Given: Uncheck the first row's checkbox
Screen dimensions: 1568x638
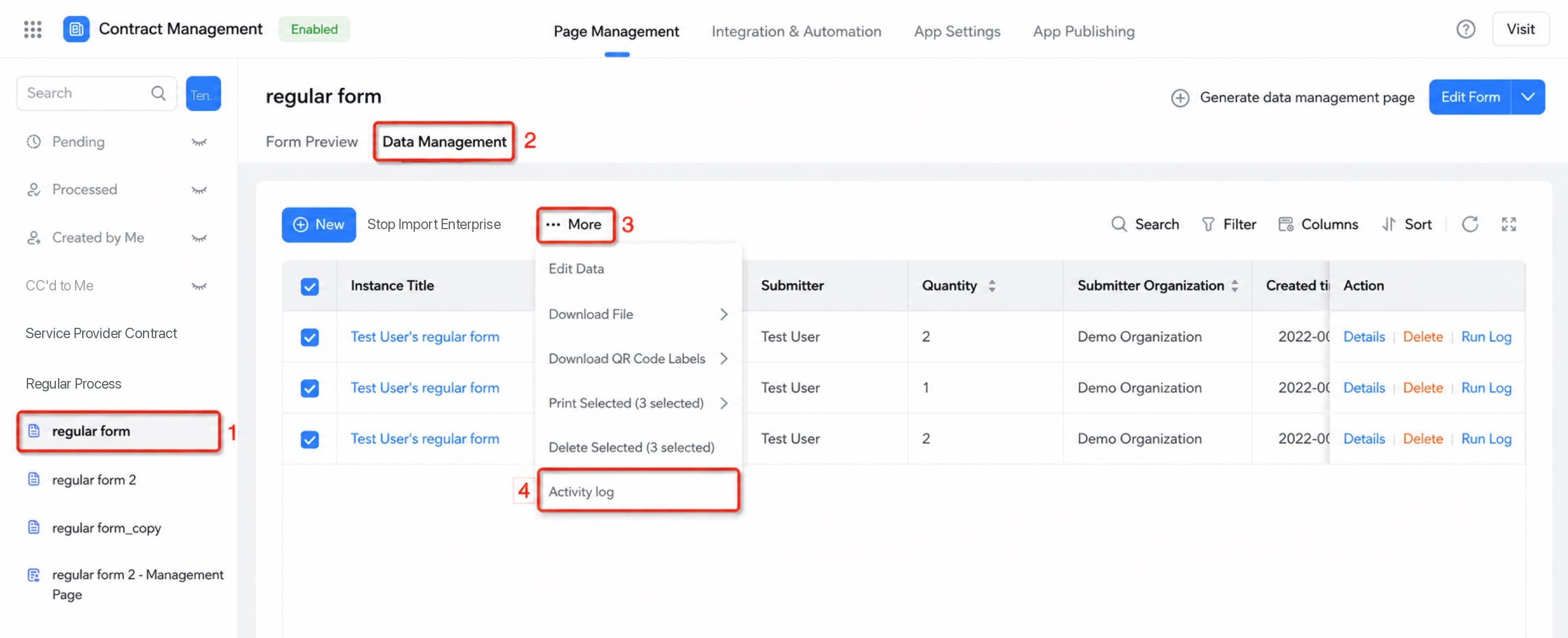Looking at the screenshot, I should pyautogui.click(x=310, y=337).
